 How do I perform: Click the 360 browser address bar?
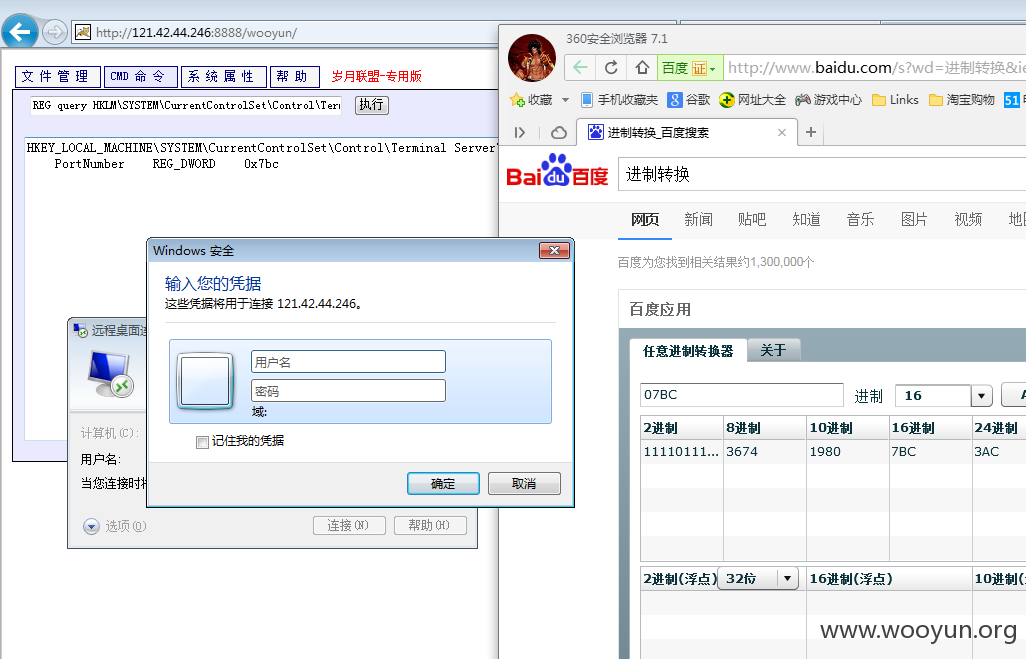click(876, 67)
